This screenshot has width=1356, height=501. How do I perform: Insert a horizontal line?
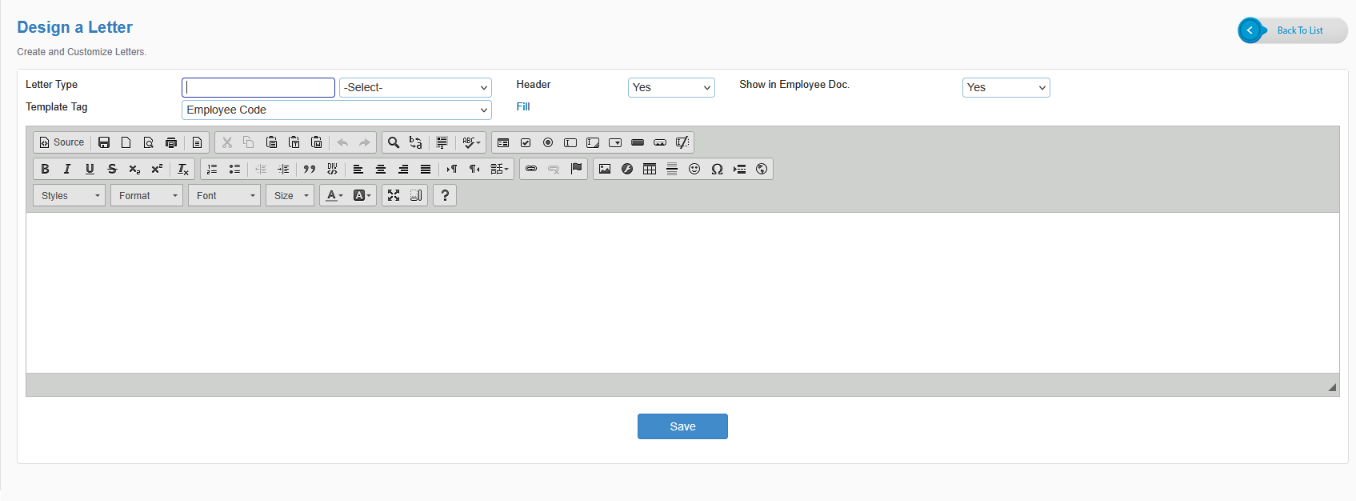(x=672, y=169)
